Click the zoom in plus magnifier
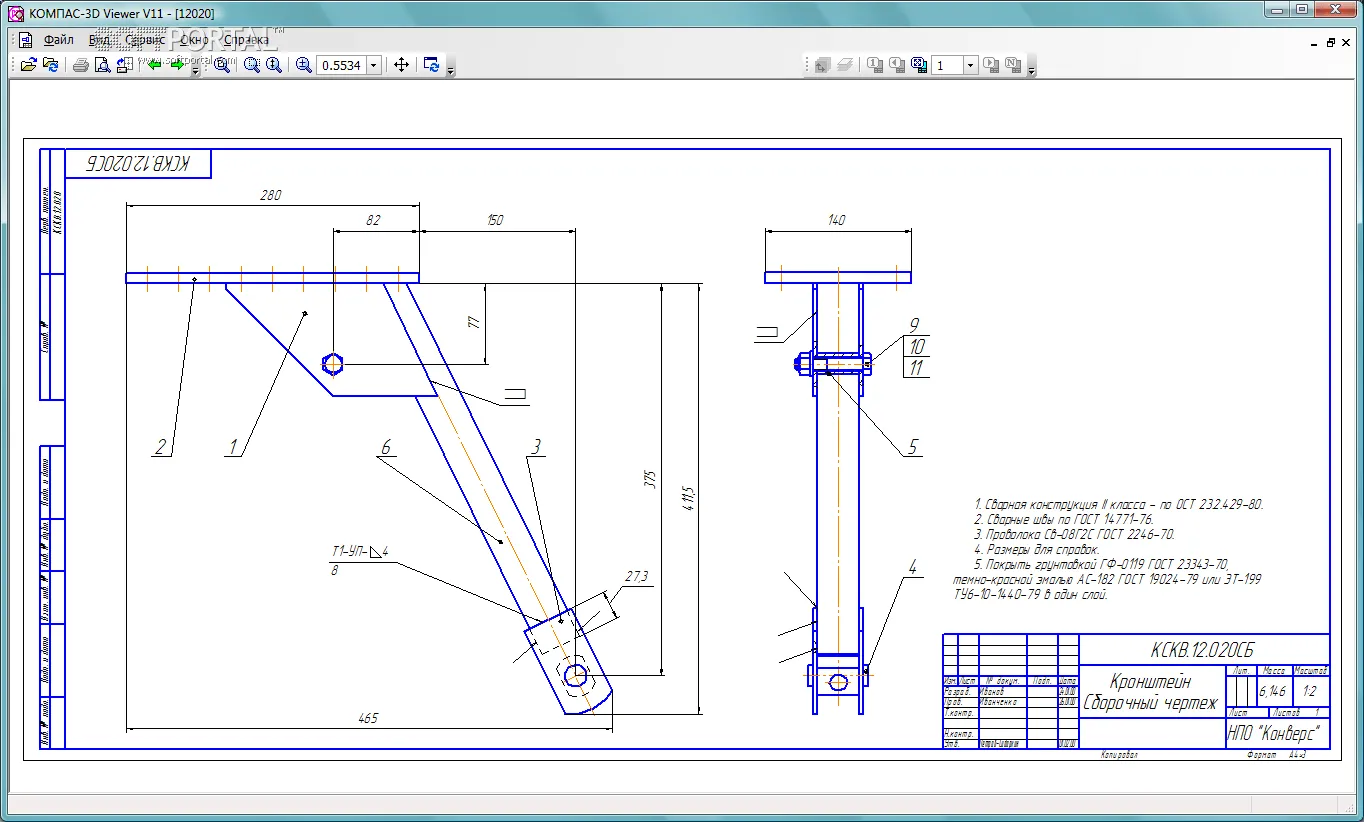 [304, 65]
